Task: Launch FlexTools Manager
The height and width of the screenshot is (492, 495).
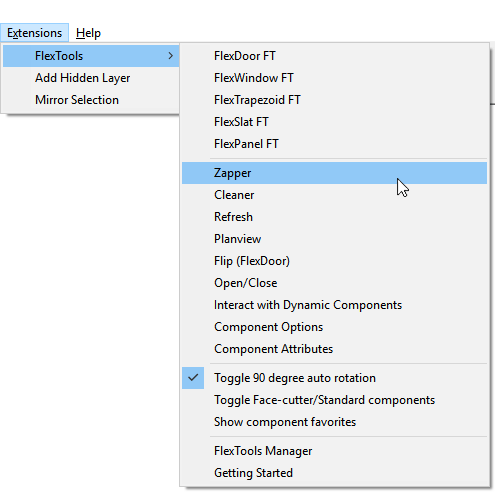Action: (x=334, y=451)
